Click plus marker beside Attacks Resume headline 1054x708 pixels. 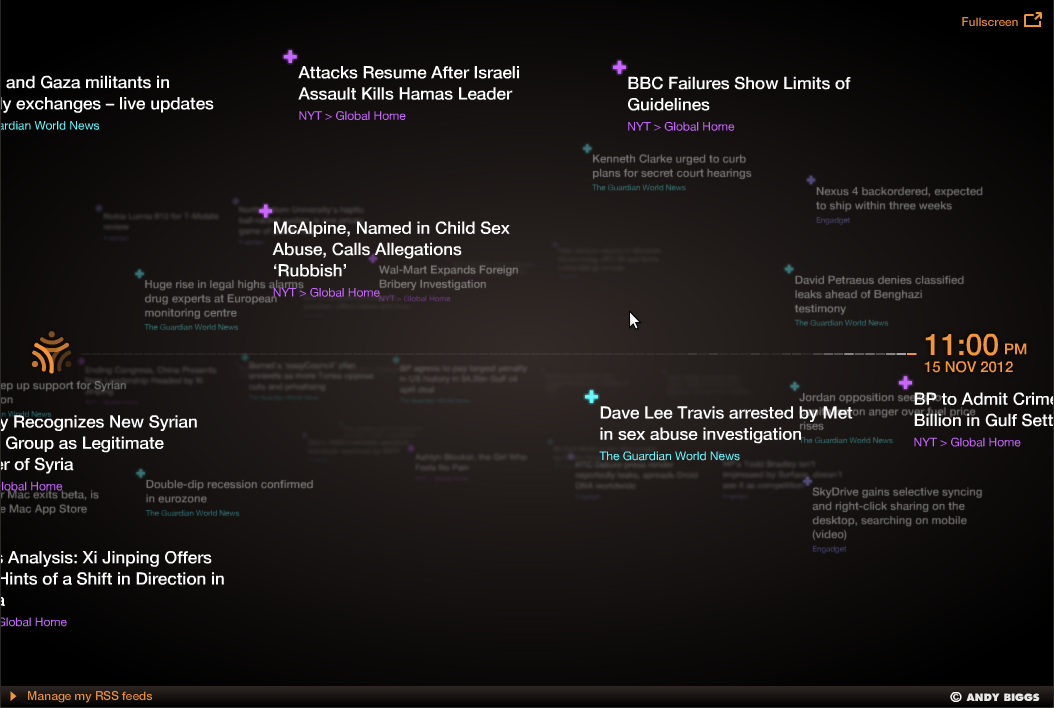pos(290,56)
